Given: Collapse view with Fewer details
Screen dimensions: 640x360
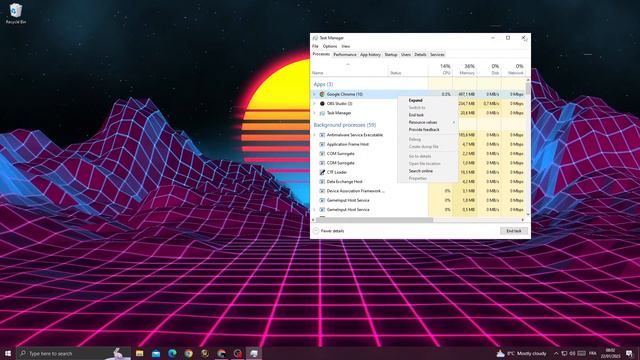Looking at the screenshot, I should (329, 231).
